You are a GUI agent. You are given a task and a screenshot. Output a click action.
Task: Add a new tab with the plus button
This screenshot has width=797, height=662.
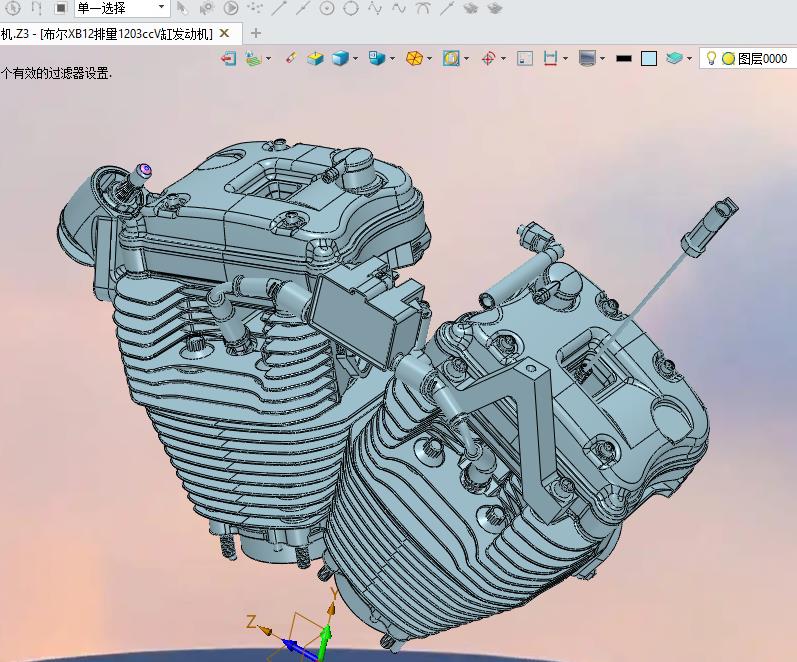coord(256,34)
